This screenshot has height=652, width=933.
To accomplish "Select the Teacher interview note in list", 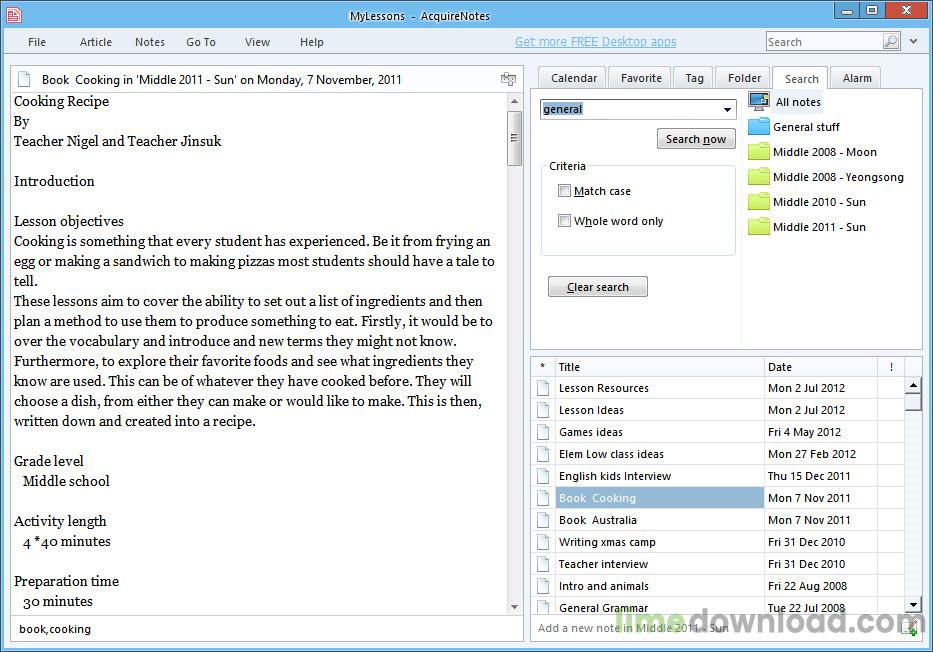I will tap(603, 564).
